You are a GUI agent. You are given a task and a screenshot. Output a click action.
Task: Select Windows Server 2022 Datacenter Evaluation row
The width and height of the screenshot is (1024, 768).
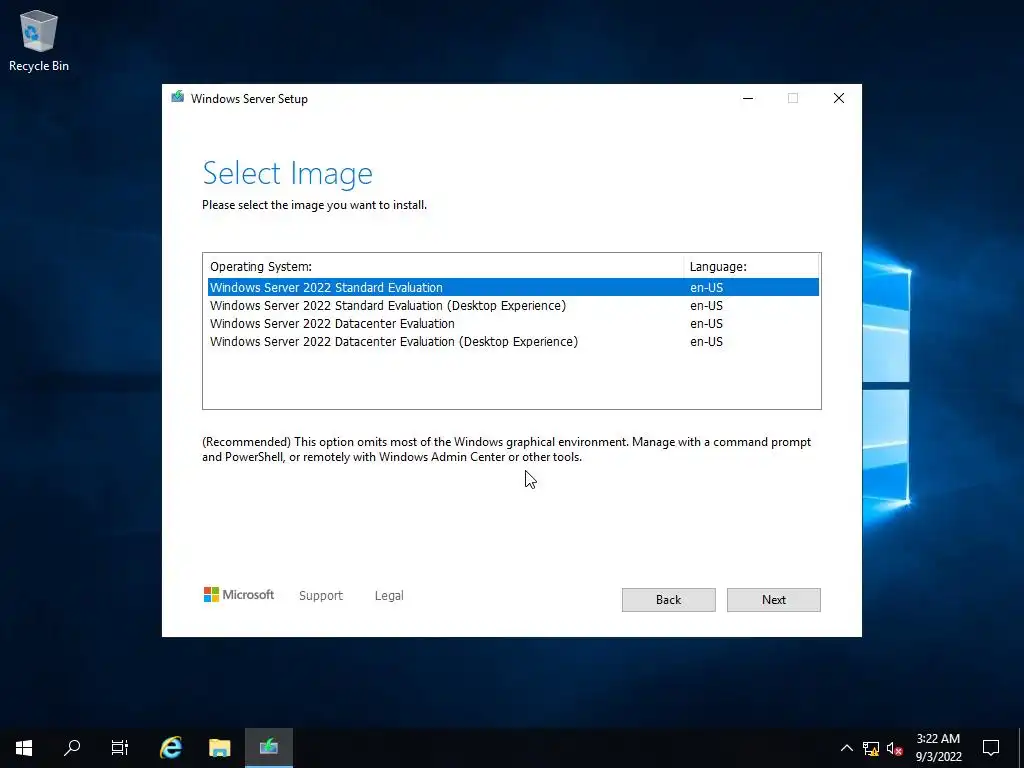513,324
